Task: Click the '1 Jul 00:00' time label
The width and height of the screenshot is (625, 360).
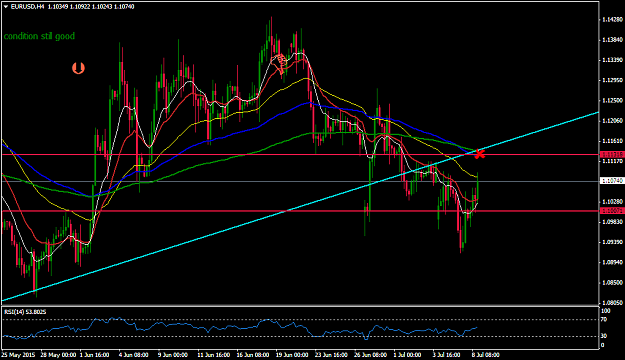Action: (x=407, y=354)
